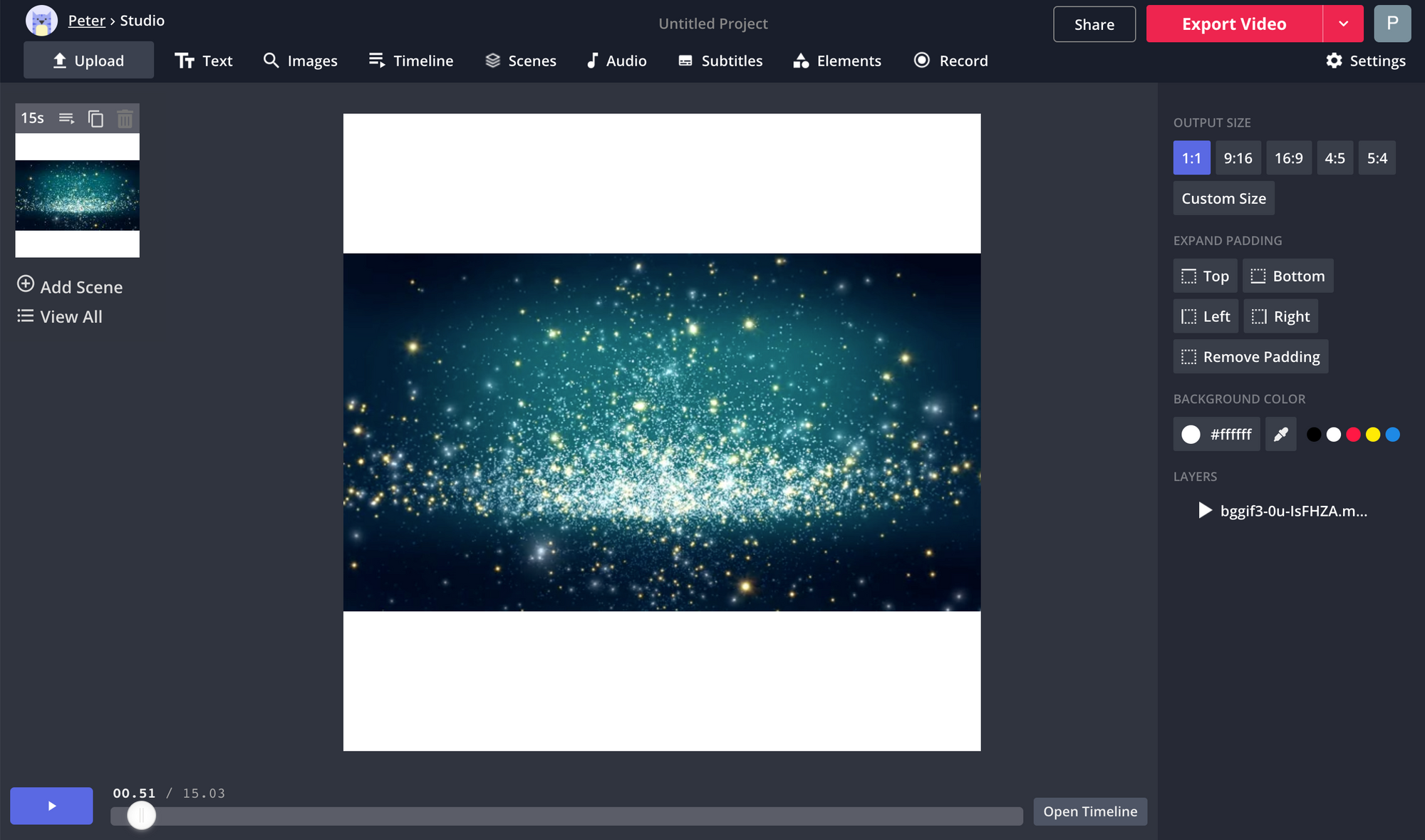Image resolution: width=1425 pixels, height=840 pixels.
Task: Delete the scene using the trash icon
Action: click(x=125, y=118)
